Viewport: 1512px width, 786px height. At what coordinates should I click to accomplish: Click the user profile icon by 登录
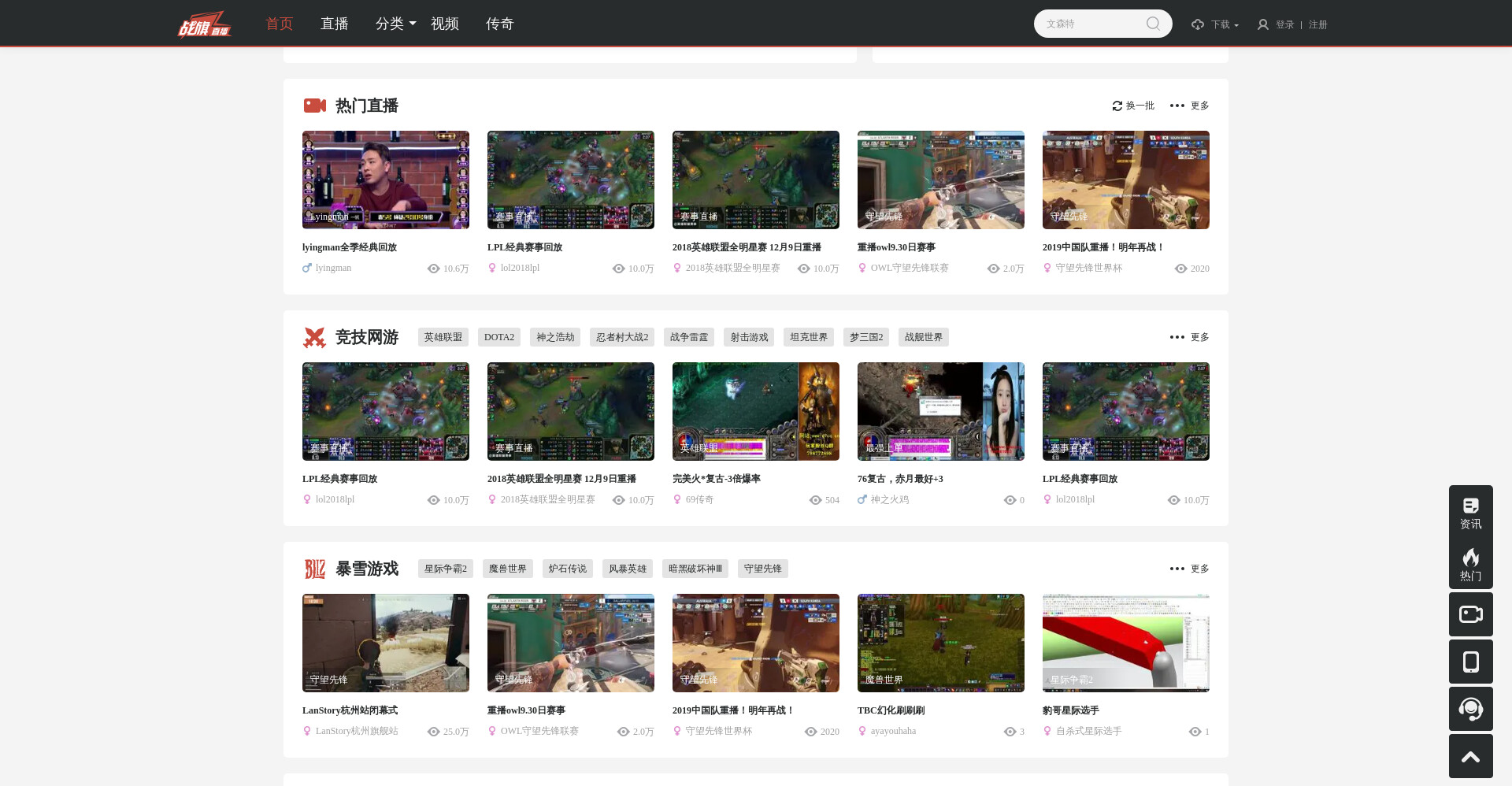(1263, 24)
